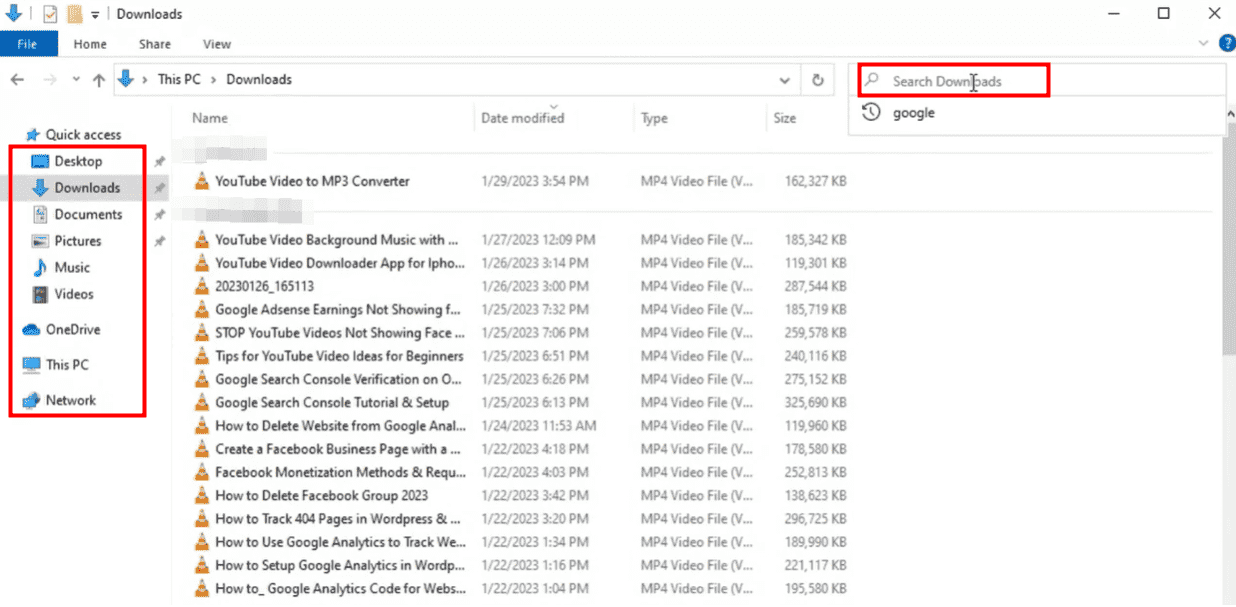This screenshot has height=607, width=1236.
Task: Click the Refresh button beside address bar
Action: pyautogui.click(x=818, y=80)
